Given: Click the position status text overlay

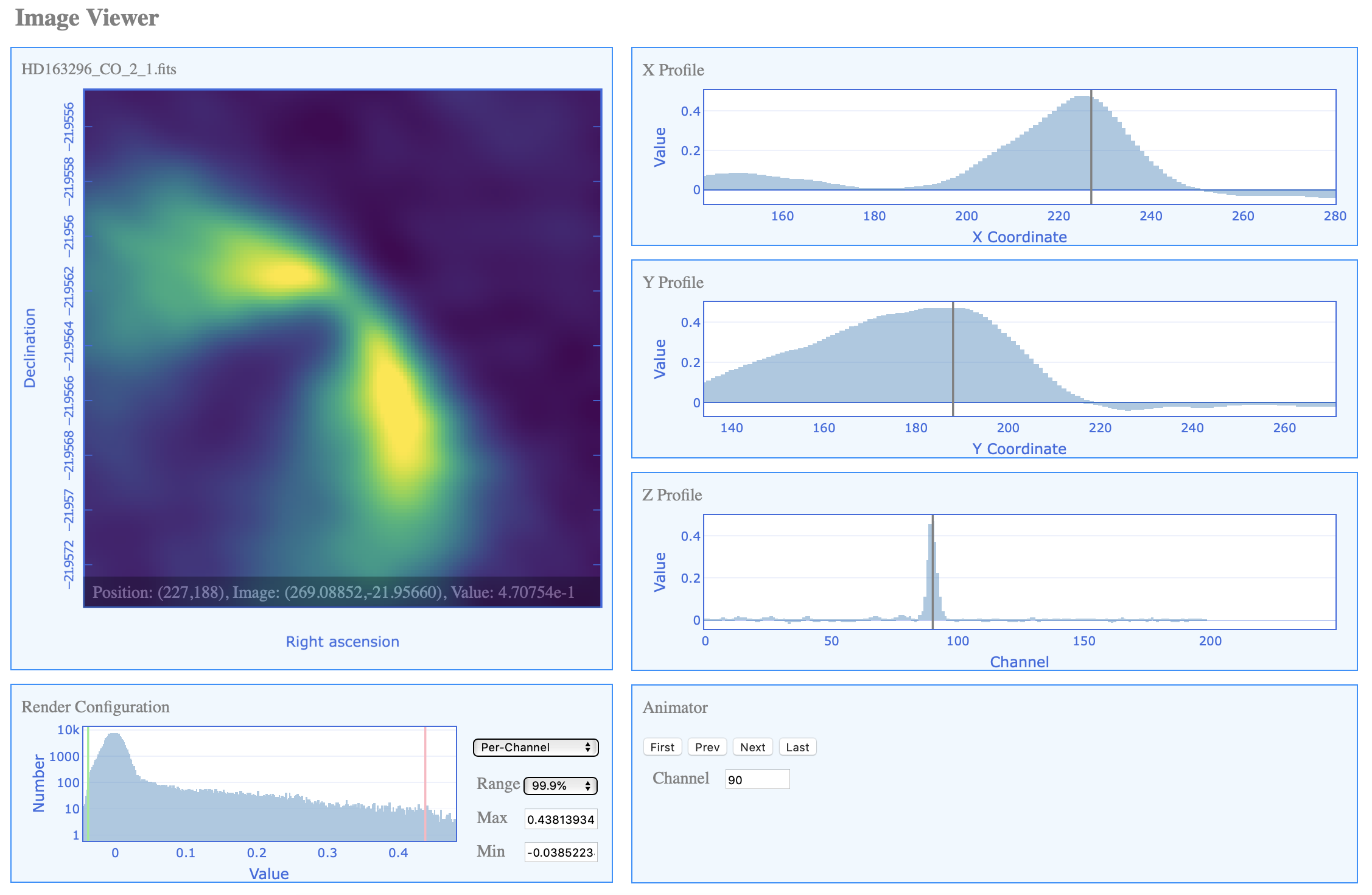Looking at the screenshot, I should [x=334, y=592].
